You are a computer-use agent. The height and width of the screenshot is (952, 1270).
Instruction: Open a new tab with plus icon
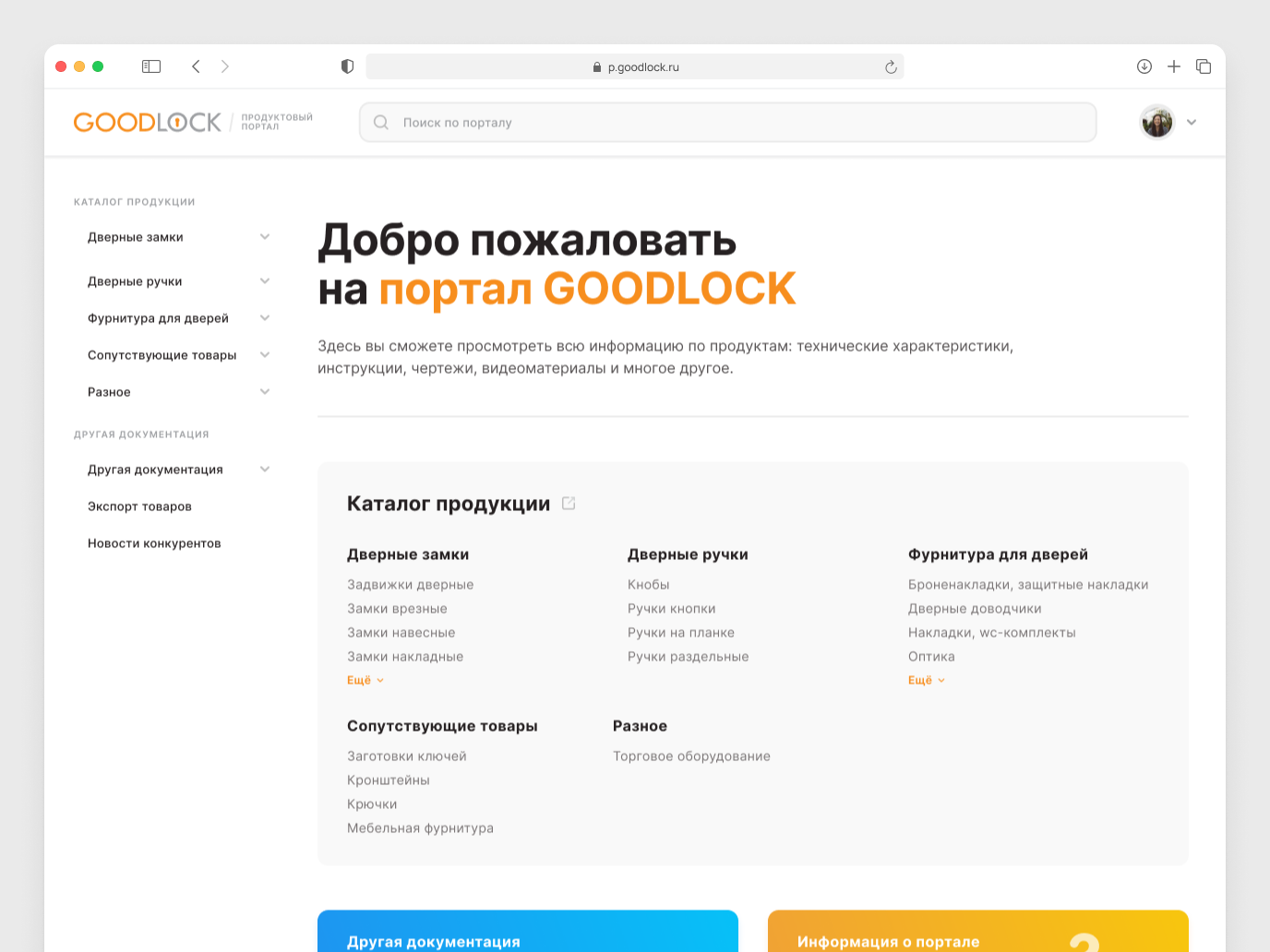[1174, 66]
